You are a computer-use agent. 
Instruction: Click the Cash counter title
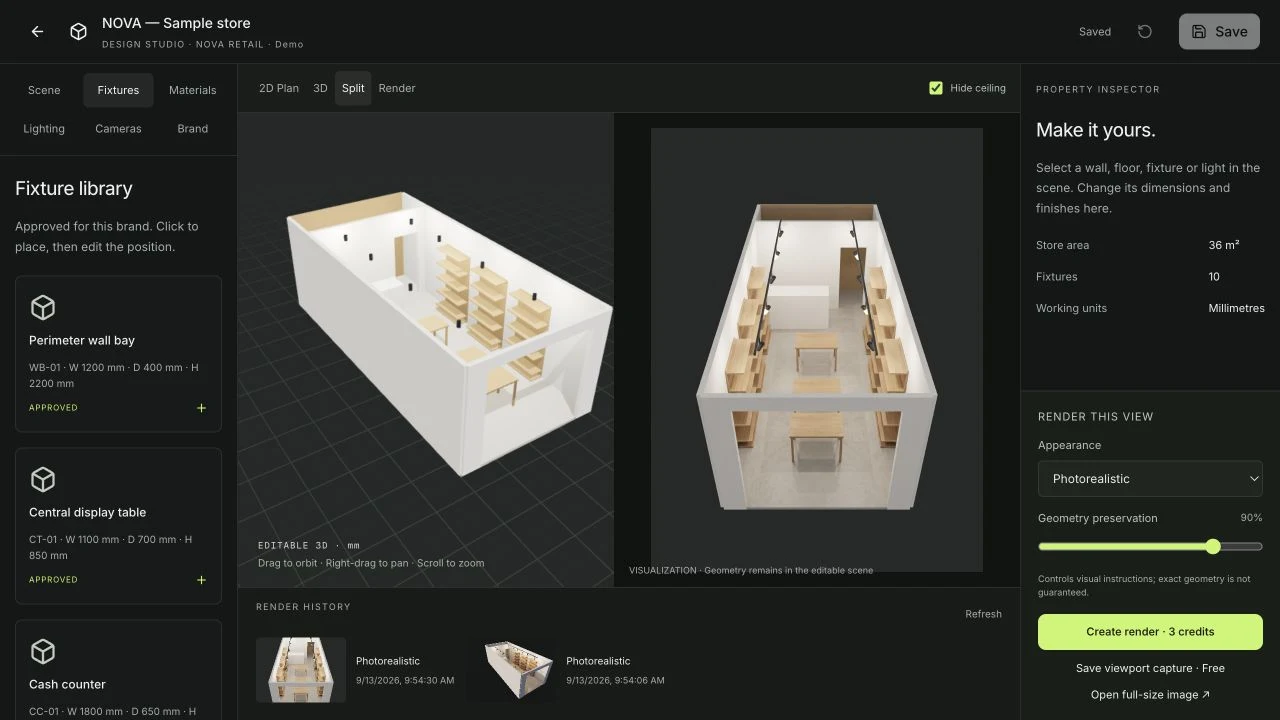pos(67,684)
